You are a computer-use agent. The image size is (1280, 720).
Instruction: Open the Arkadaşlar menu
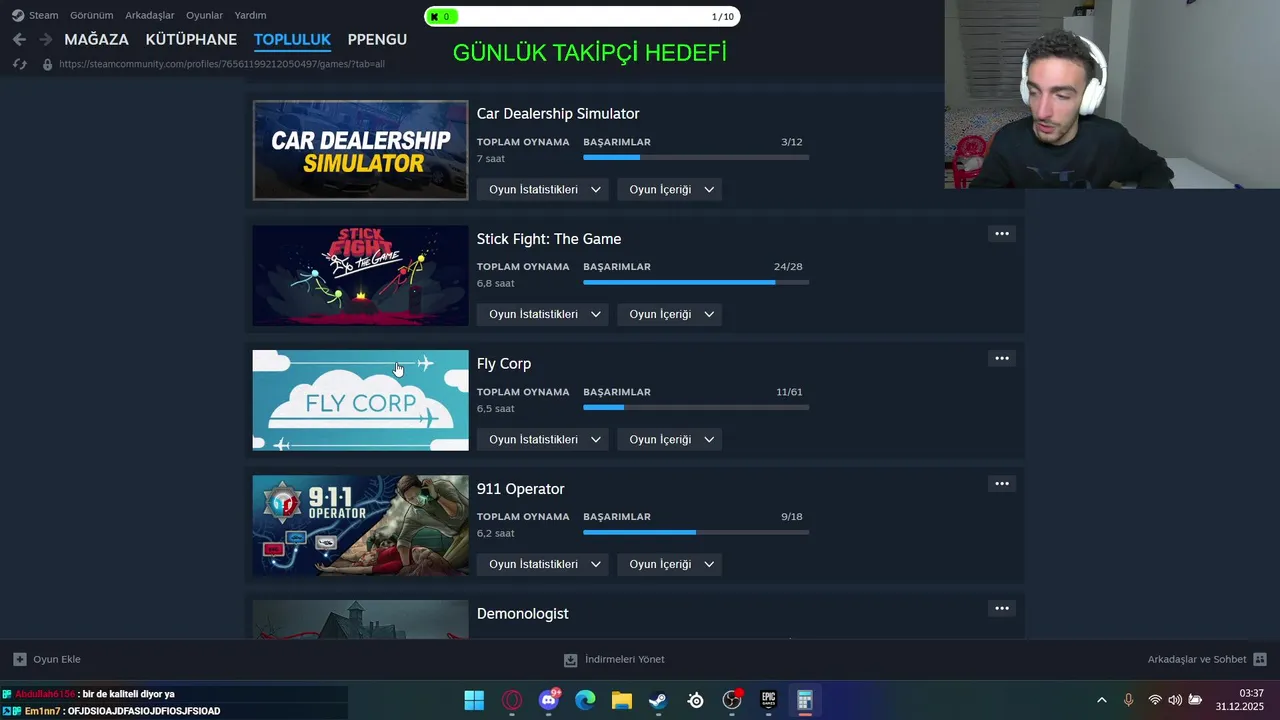coord(149,15)
